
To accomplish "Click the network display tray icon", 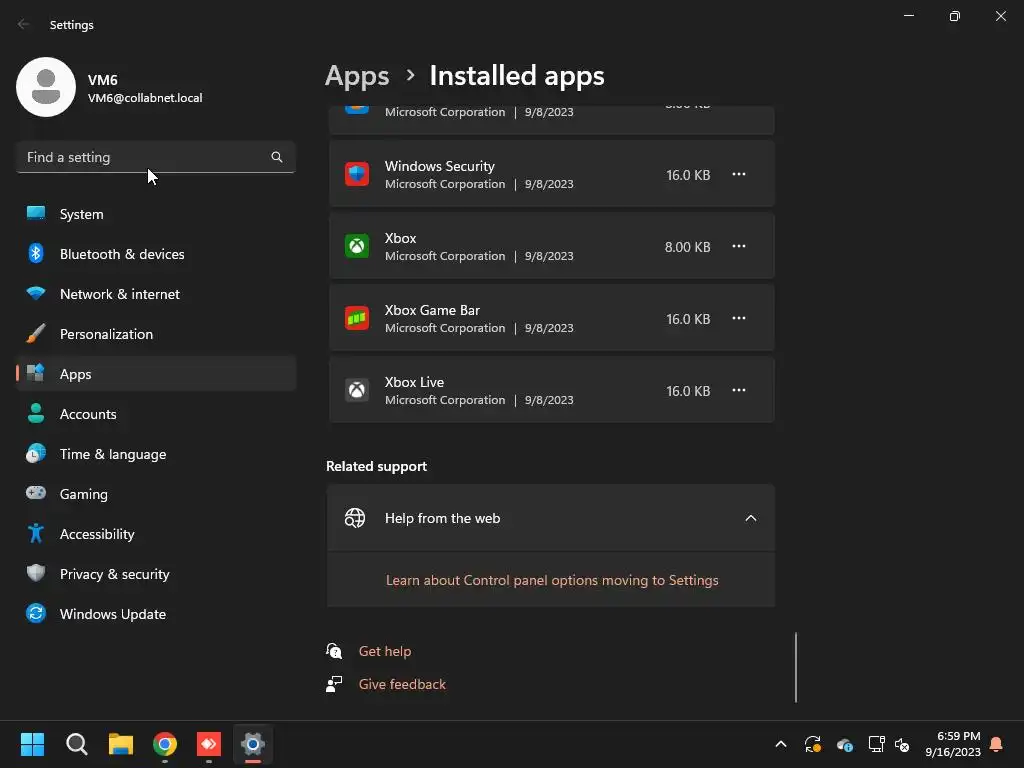I will point(876,744).
